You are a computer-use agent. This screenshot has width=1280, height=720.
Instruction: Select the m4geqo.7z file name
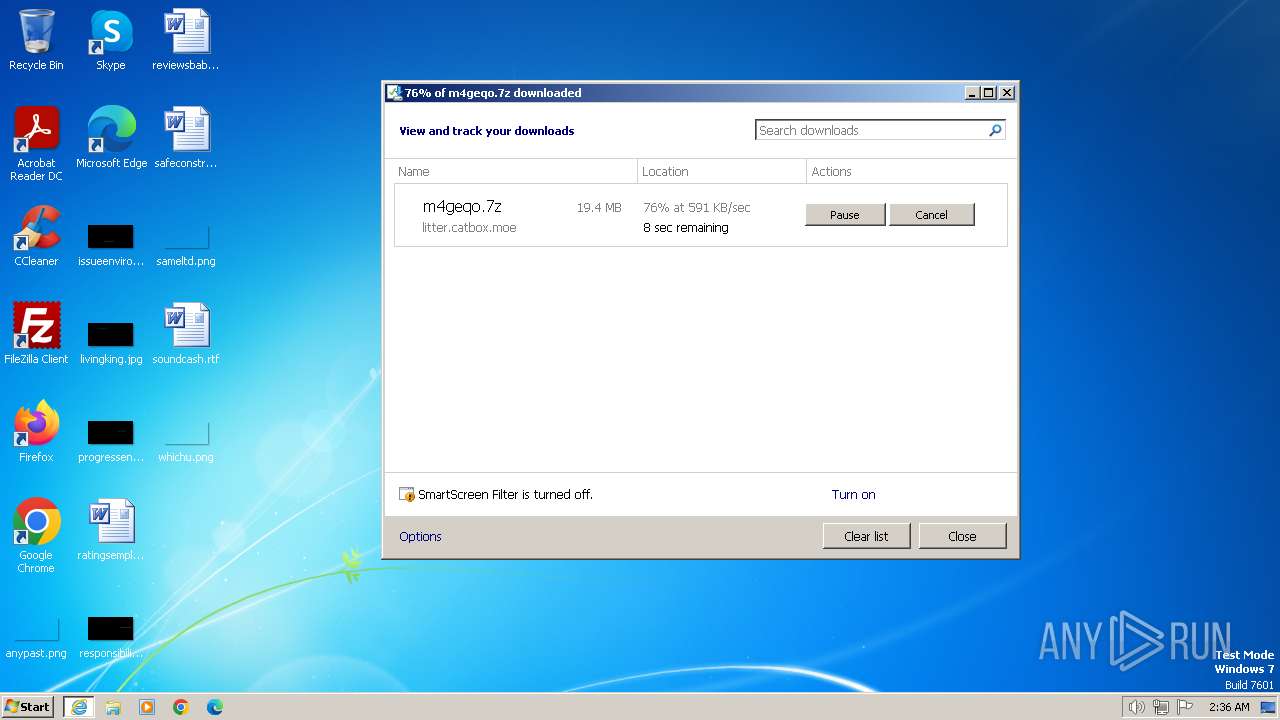462,207
